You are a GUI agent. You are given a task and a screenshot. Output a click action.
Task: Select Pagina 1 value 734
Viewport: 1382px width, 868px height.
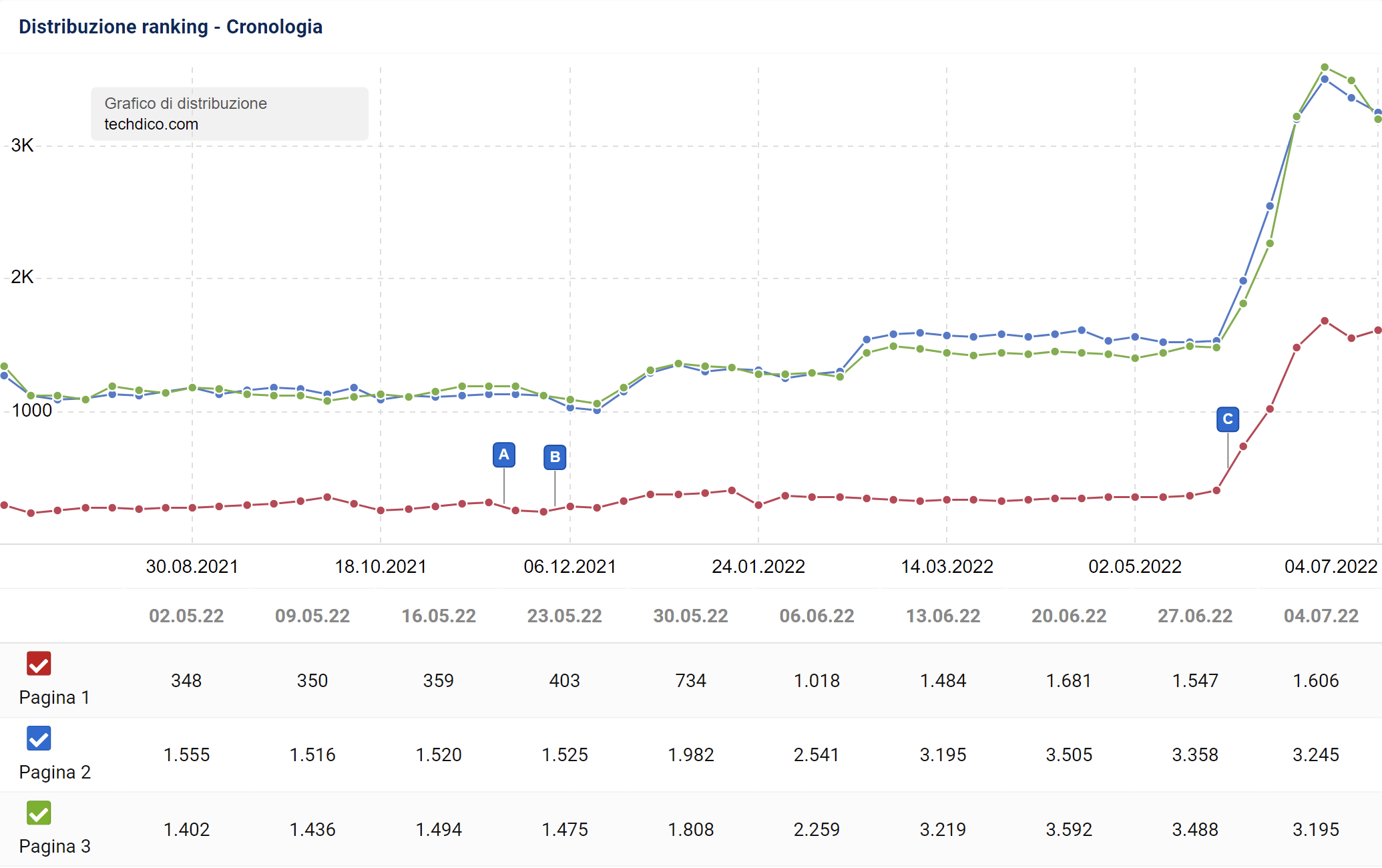pos(691,680)
